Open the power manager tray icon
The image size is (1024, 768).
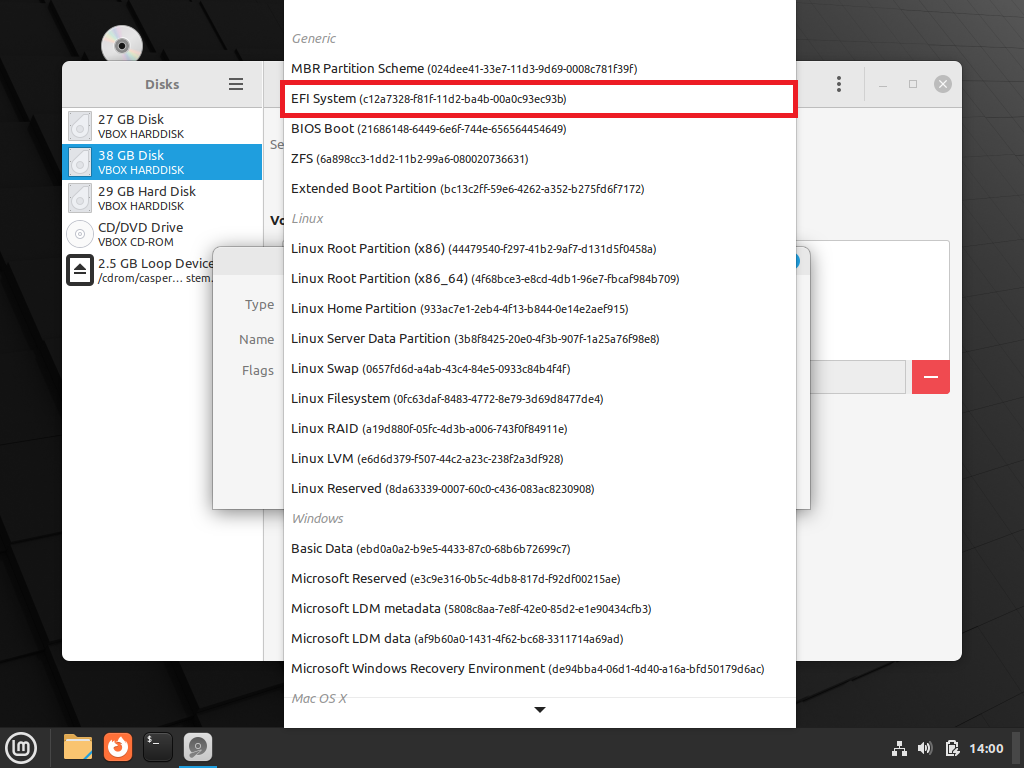[x=952, y=748]
